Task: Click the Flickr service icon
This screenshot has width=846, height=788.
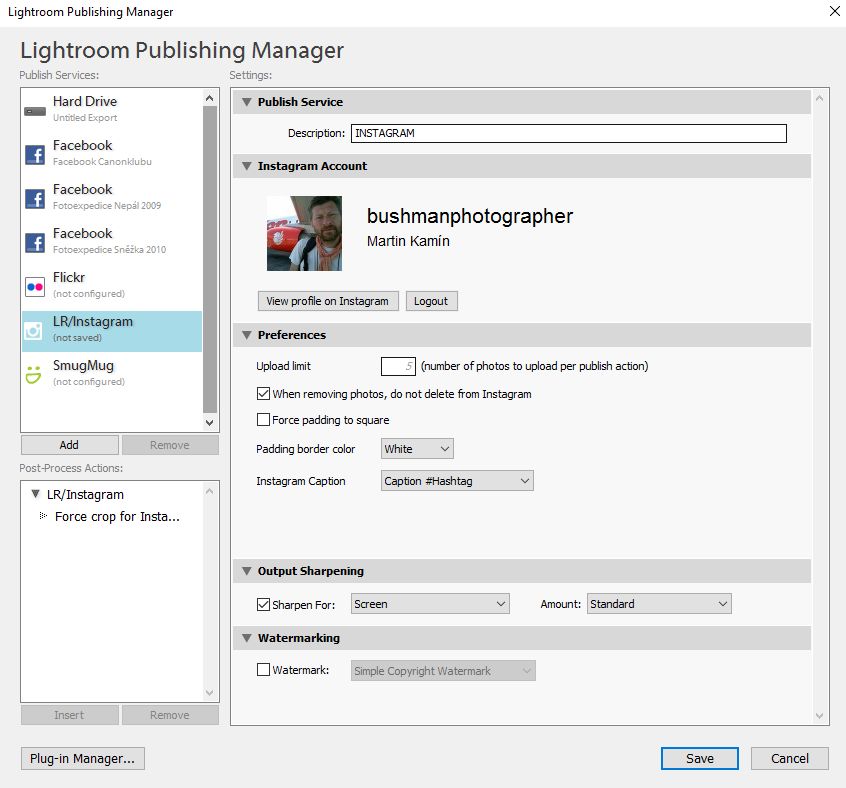Action: coord(35,286)
